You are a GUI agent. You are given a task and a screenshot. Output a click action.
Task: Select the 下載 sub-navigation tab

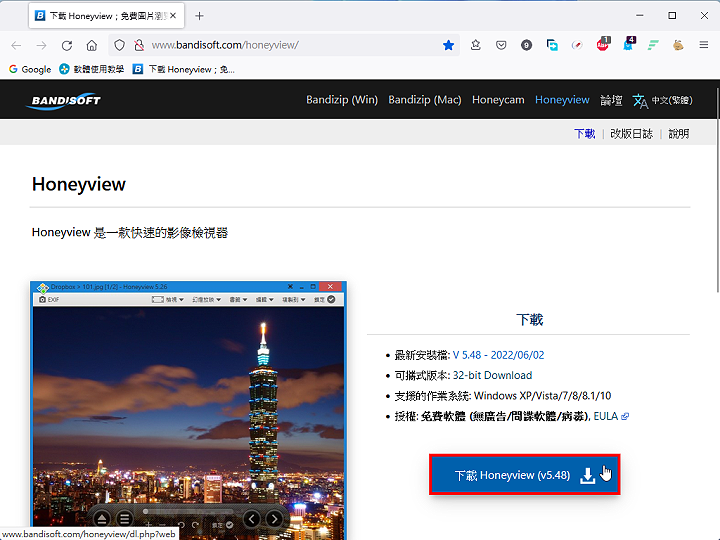[x=585, y=134]
